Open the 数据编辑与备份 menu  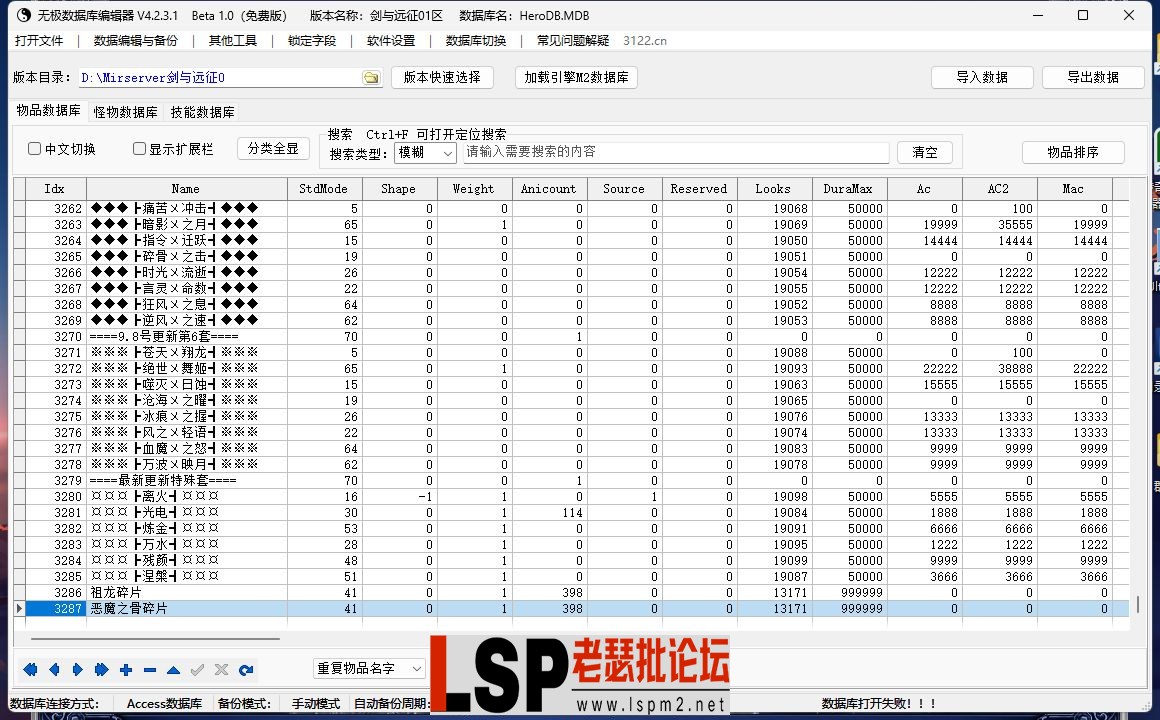click(135, 41)
